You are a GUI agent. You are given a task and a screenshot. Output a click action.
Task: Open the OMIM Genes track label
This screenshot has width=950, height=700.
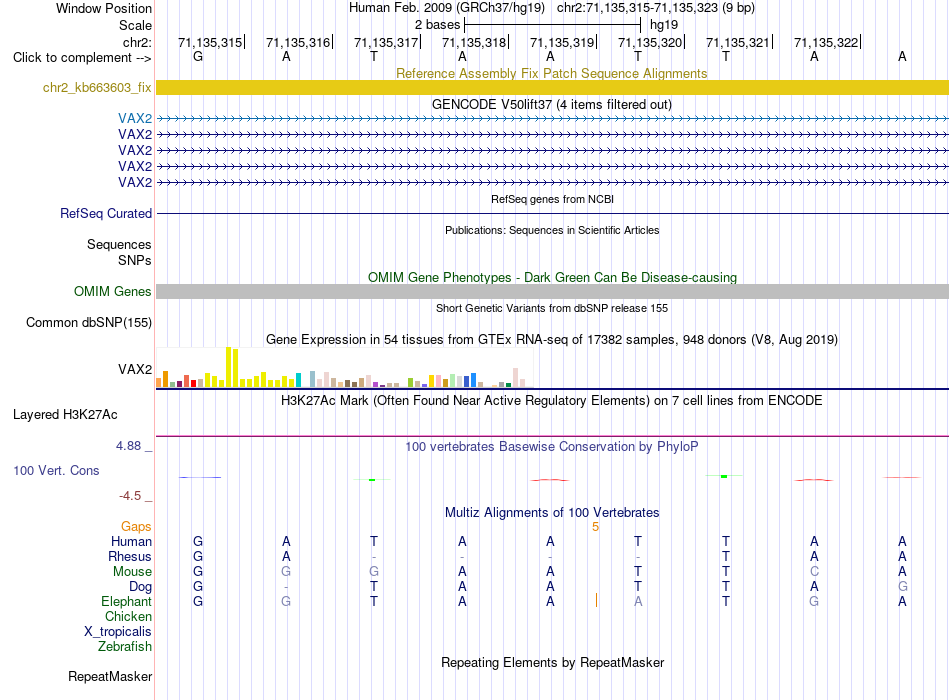(x=113, y=292)
